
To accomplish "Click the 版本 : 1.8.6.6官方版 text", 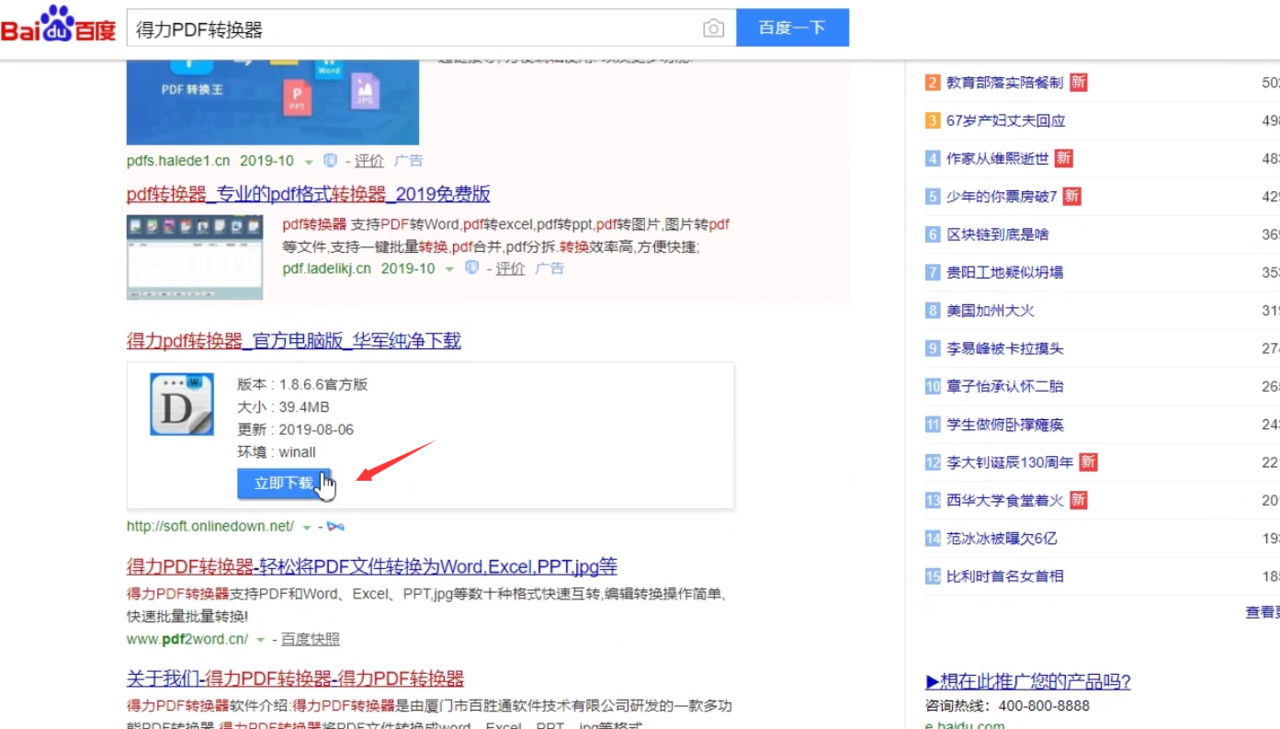I will [302, 385].
